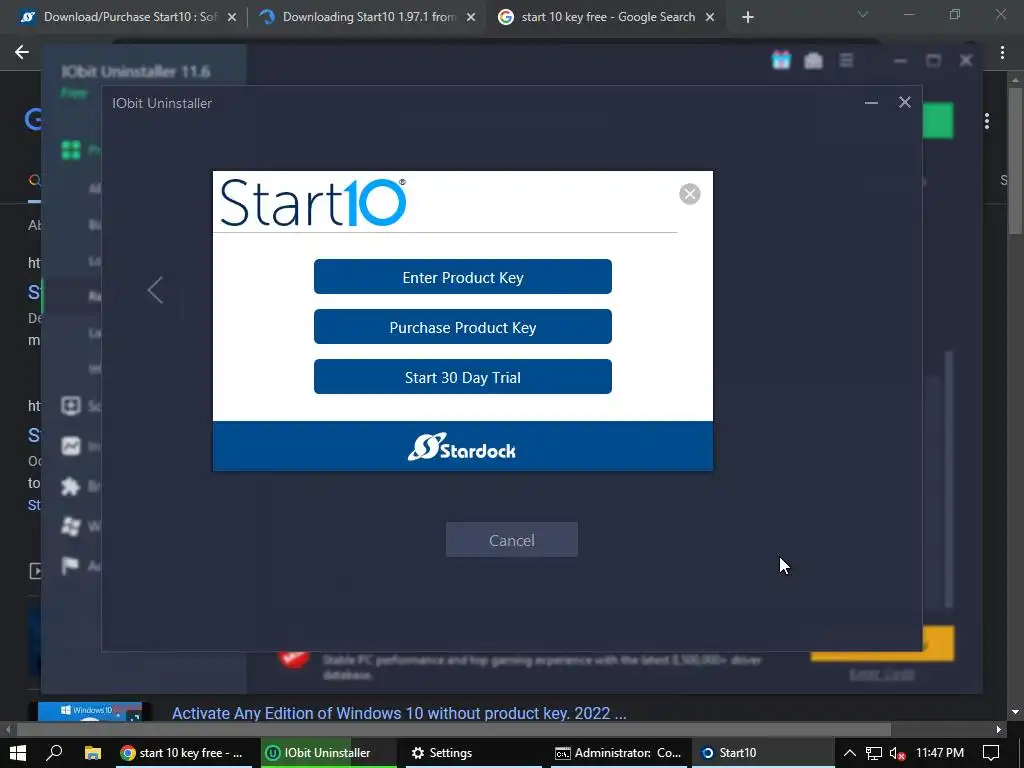Open Windows Apps icon in IObit sidebar
Image resolution: width=1024 pixels, height=768 pixels.
pyautogui.click(x=71, y=526)
